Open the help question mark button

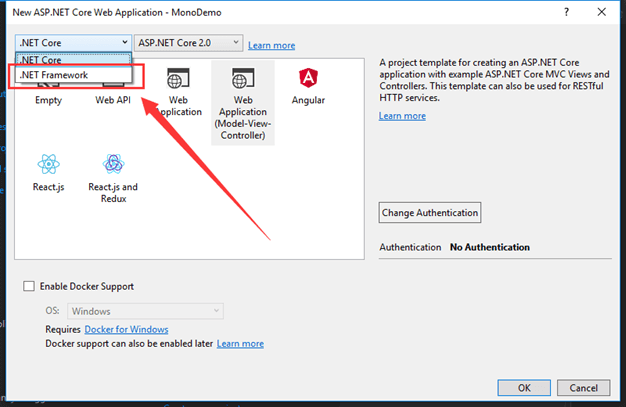click(x=566, y=12)
